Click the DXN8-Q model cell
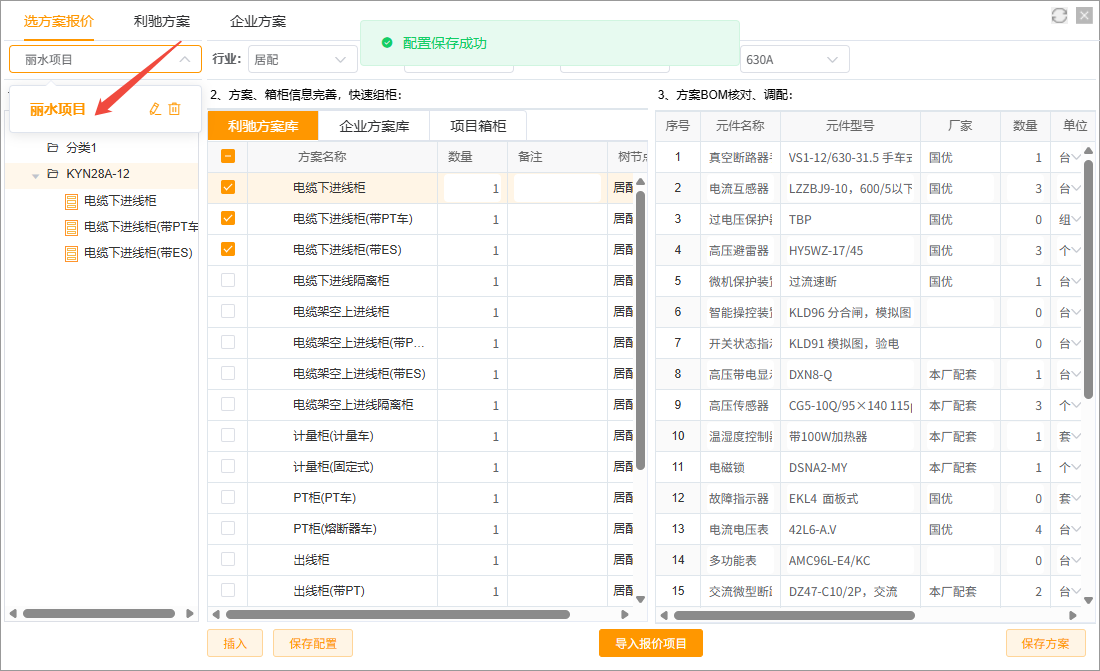Screen dimensions: 1100x671 coord(850,375)
